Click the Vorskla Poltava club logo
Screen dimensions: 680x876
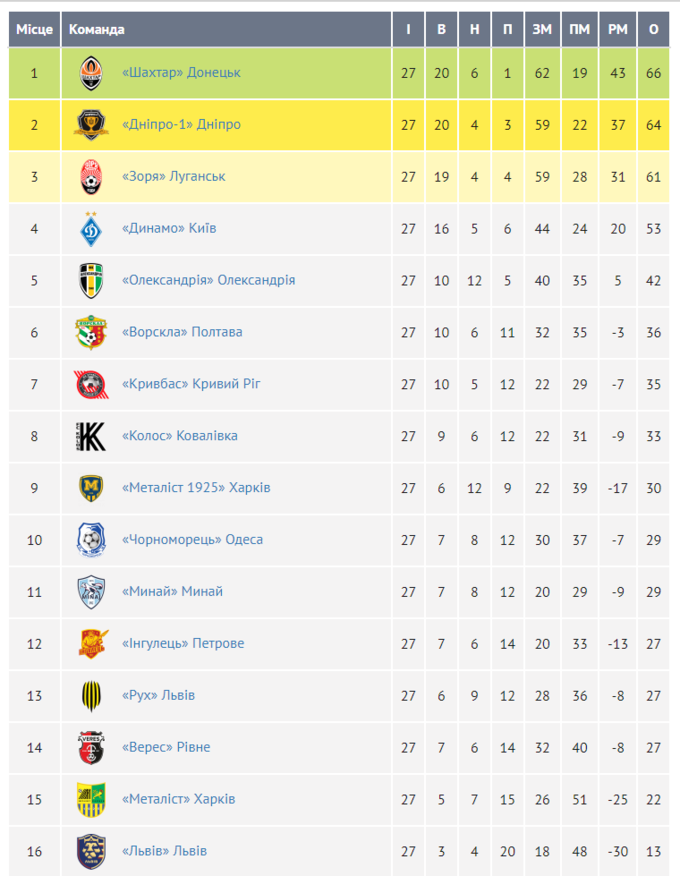pyautogui.click(x=91, y=333)
